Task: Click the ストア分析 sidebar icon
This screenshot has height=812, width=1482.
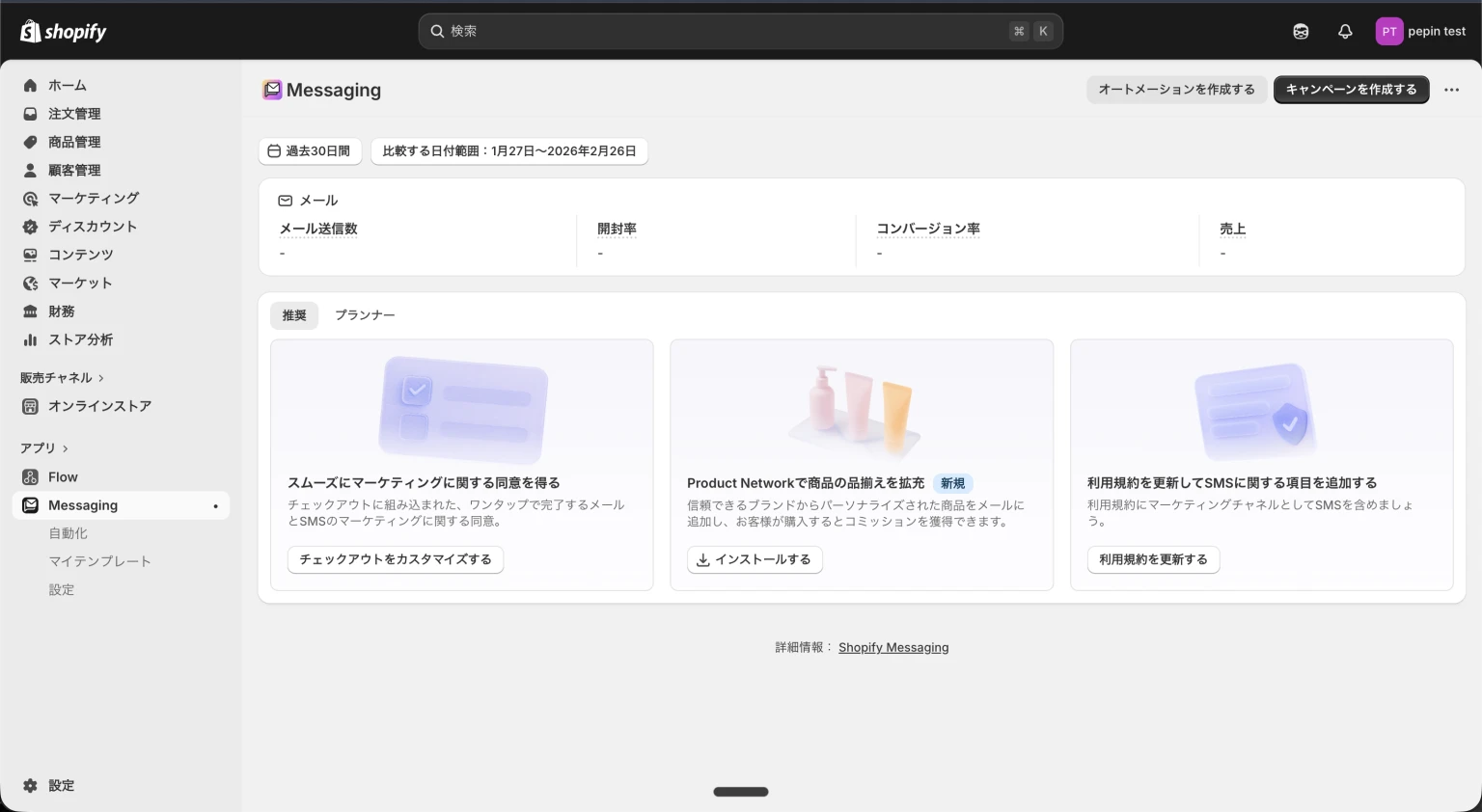Action: (30, 339)
